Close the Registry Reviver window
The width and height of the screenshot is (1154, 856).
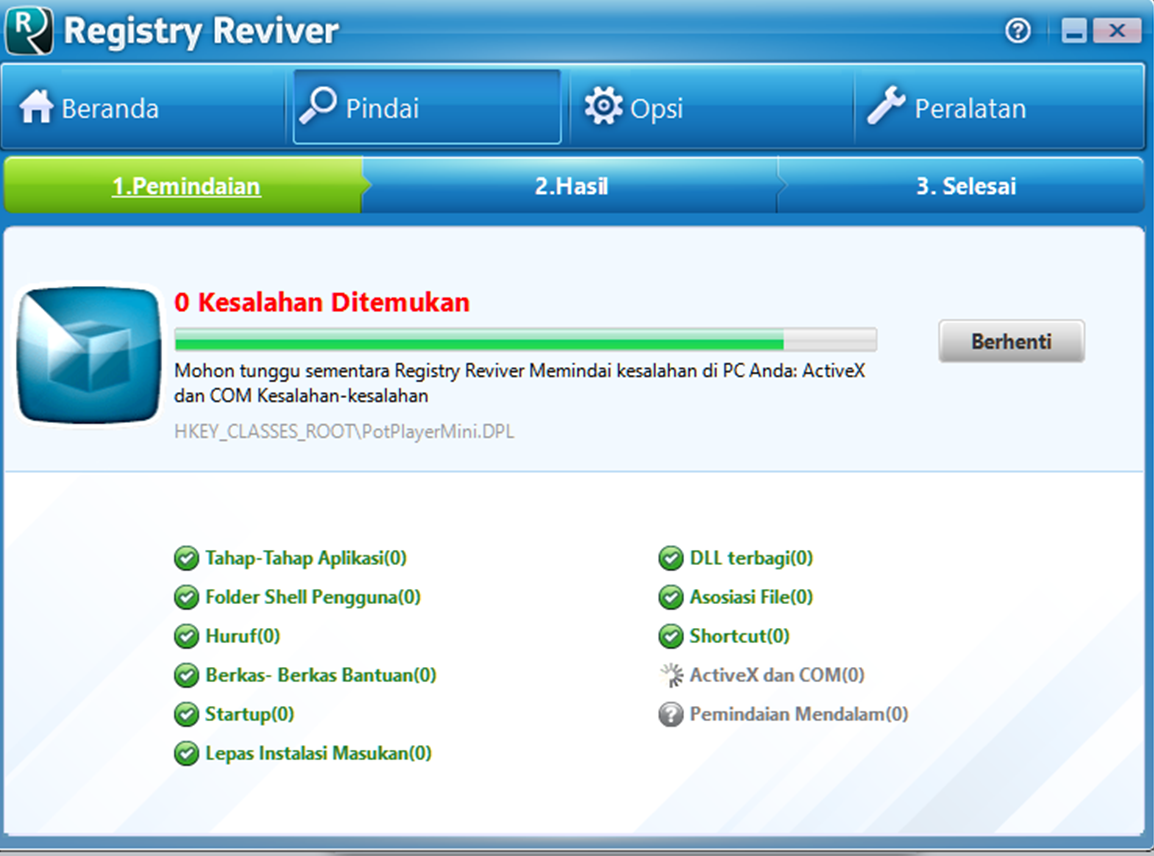coord(1116,31)
